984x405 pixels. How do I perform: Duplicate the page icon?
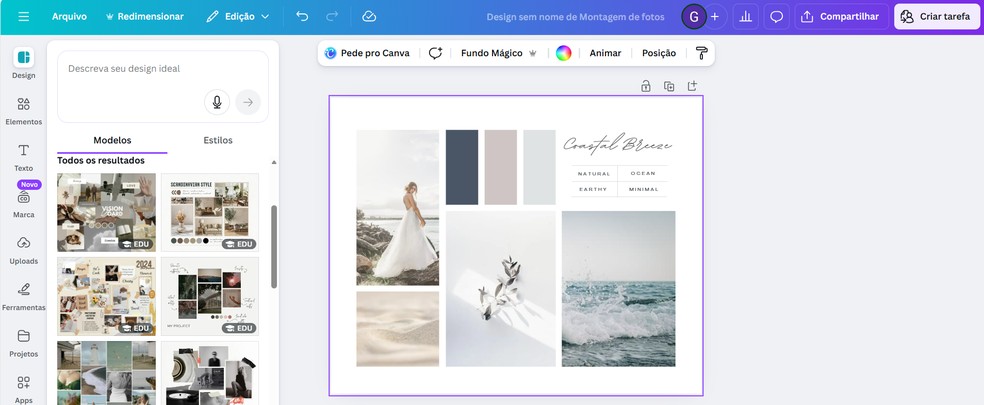669,86
